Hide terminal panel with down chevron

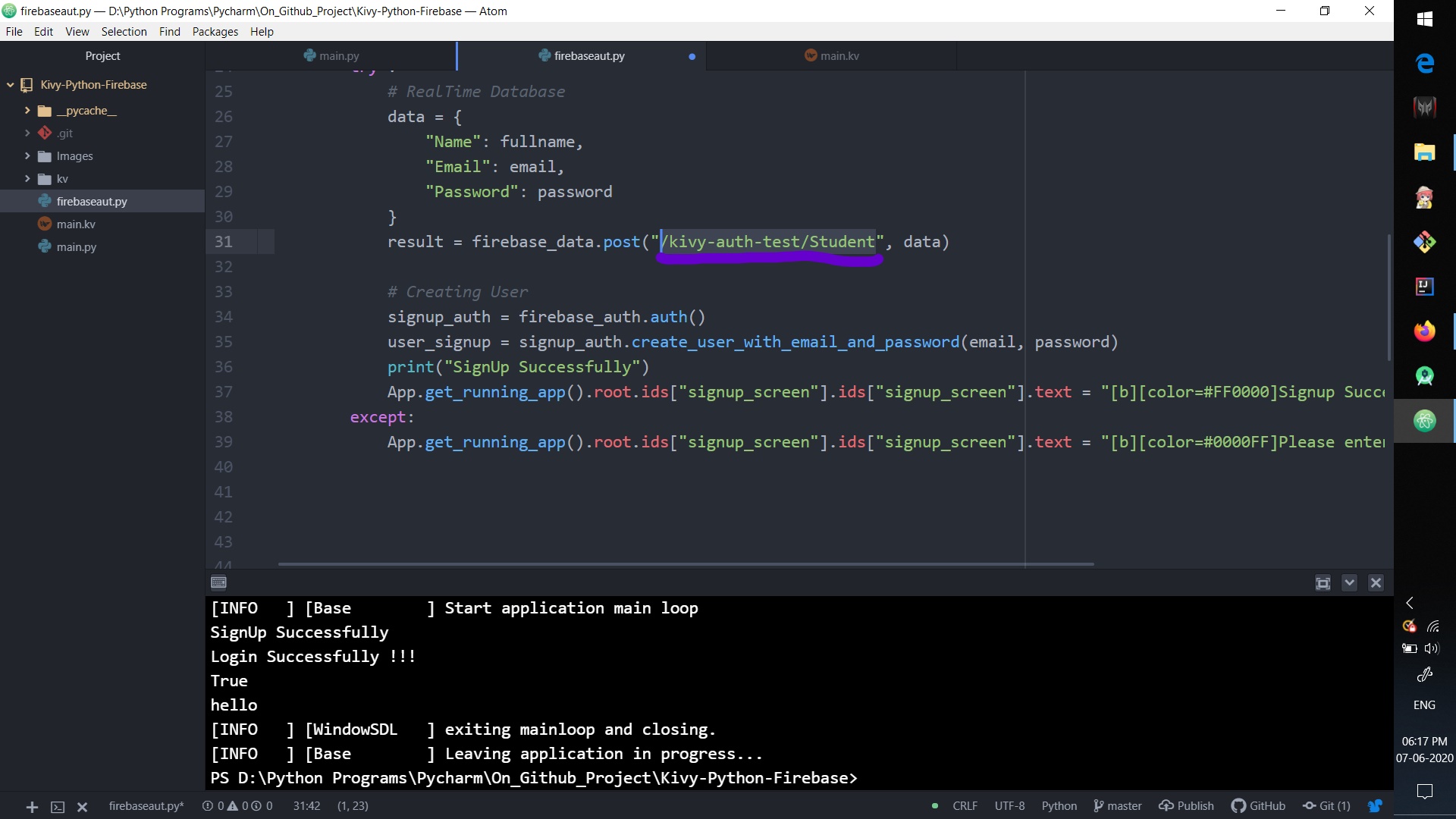click(x=1349, y=582)
